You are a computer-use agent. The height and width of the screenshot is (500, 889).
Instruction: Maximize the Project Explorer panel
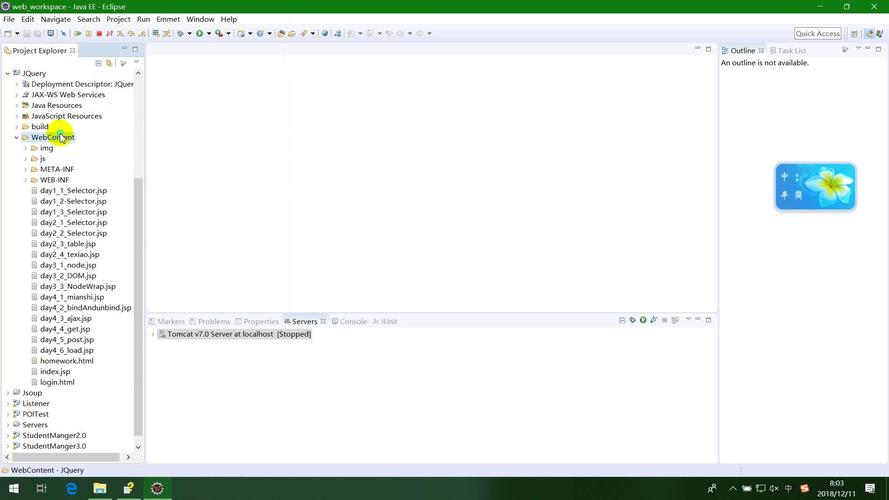click(x=135, y=49)
